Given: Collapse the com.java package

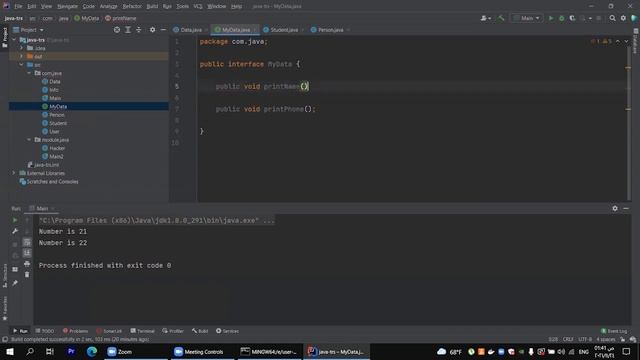Looking at the screenshot, I should click(x=29, y=73).
